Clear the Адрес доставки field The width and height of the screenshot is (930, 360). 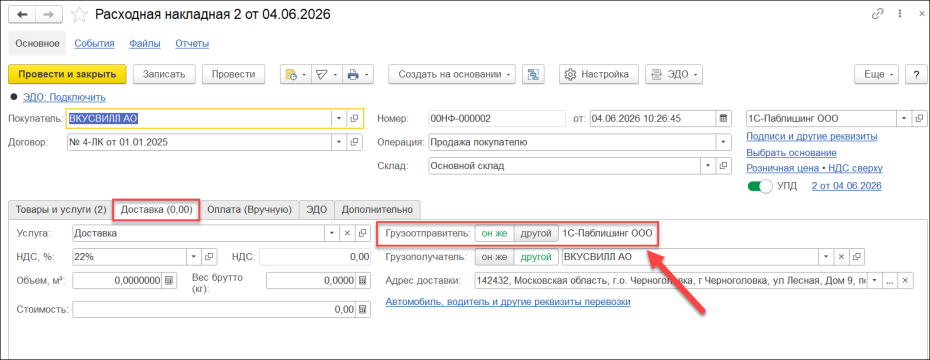coord(905,280)
